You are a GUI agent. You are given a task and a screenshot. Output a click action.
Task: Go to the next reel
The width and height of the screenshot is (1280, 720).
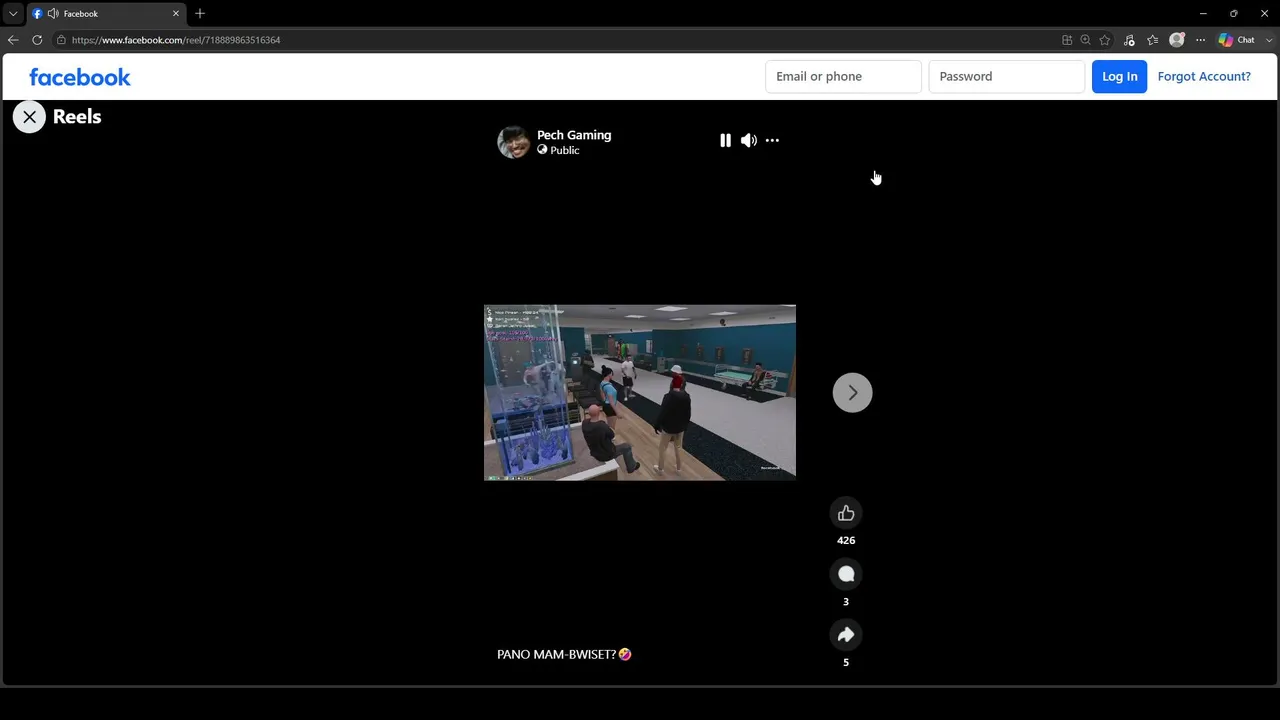(852, 393)
